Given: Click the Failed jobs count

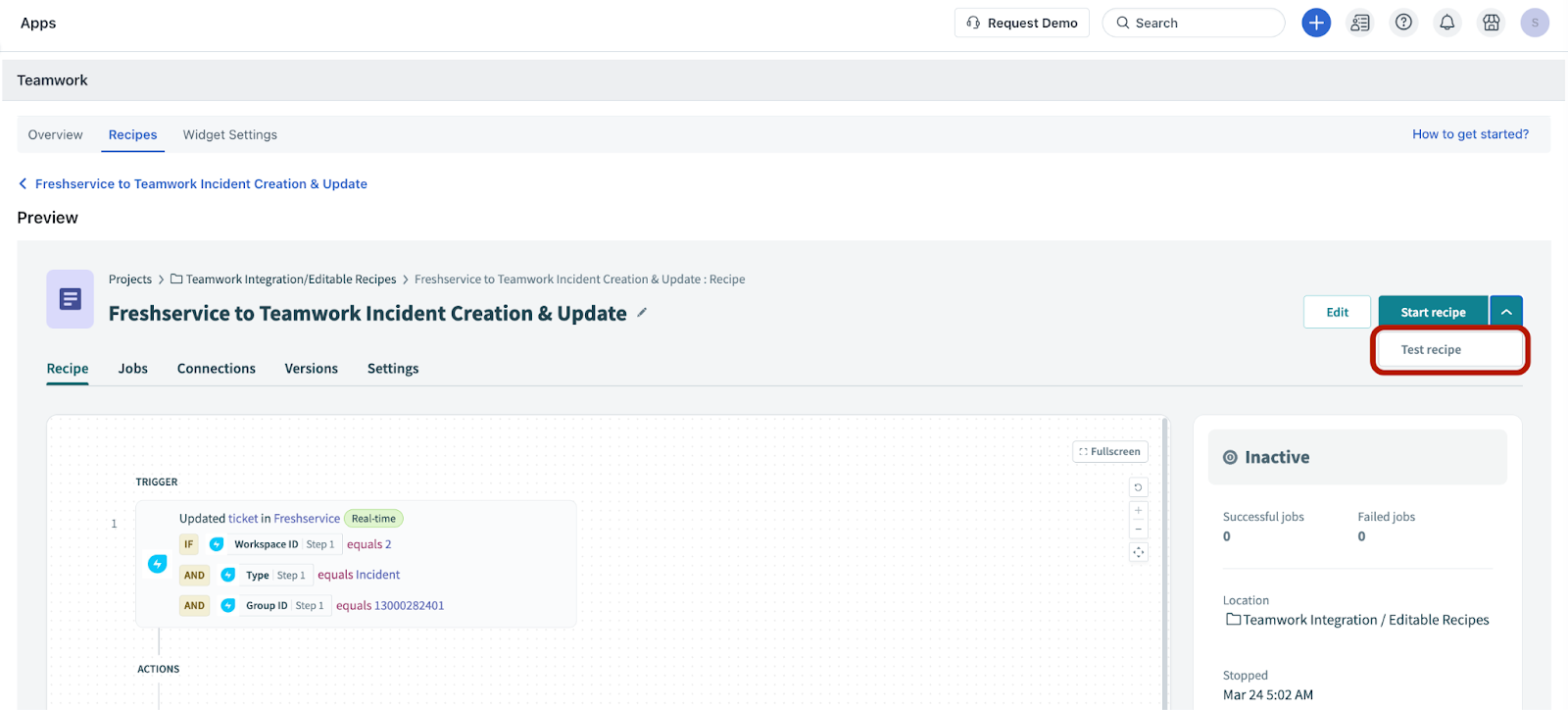Looking at the screenshot, I should click(x=1362, y=536).
